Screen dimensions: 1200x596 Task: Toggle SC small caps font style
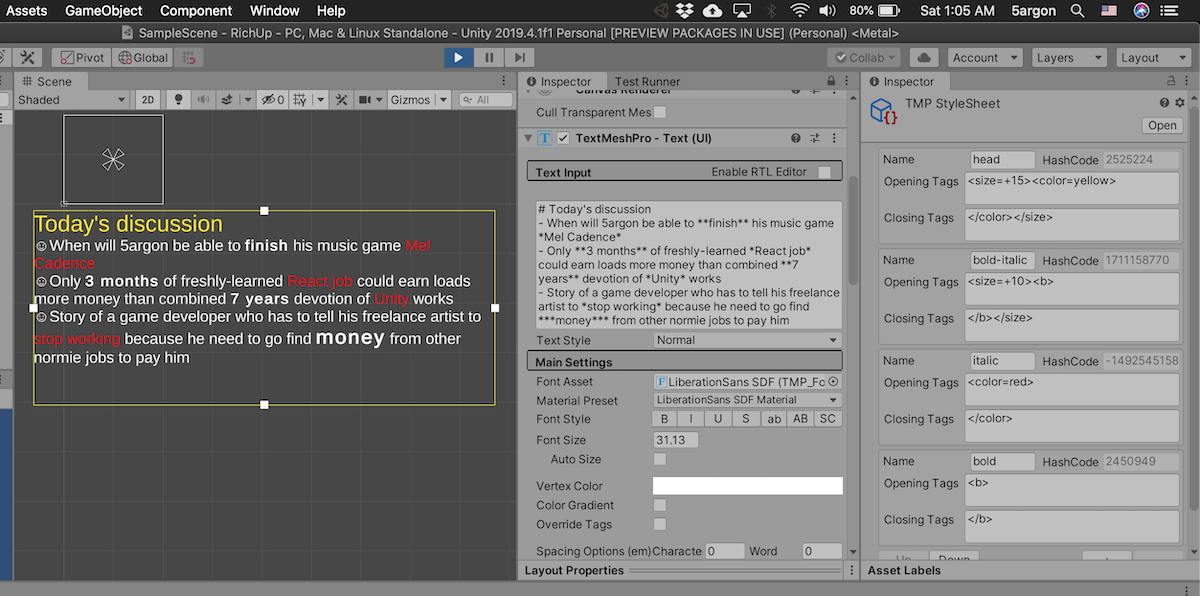pos(828,419)
